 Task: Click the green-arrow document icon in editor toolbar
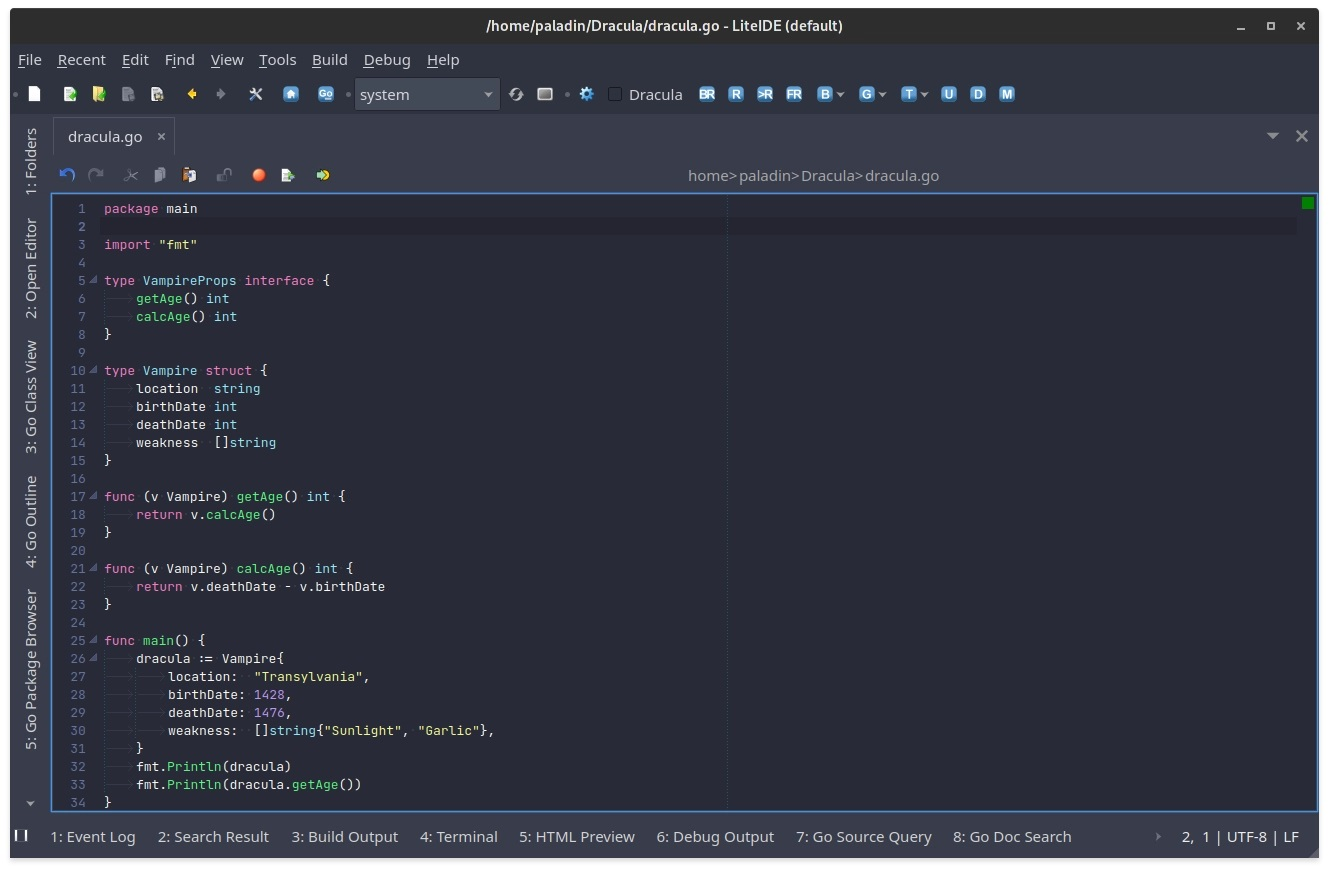288,175
